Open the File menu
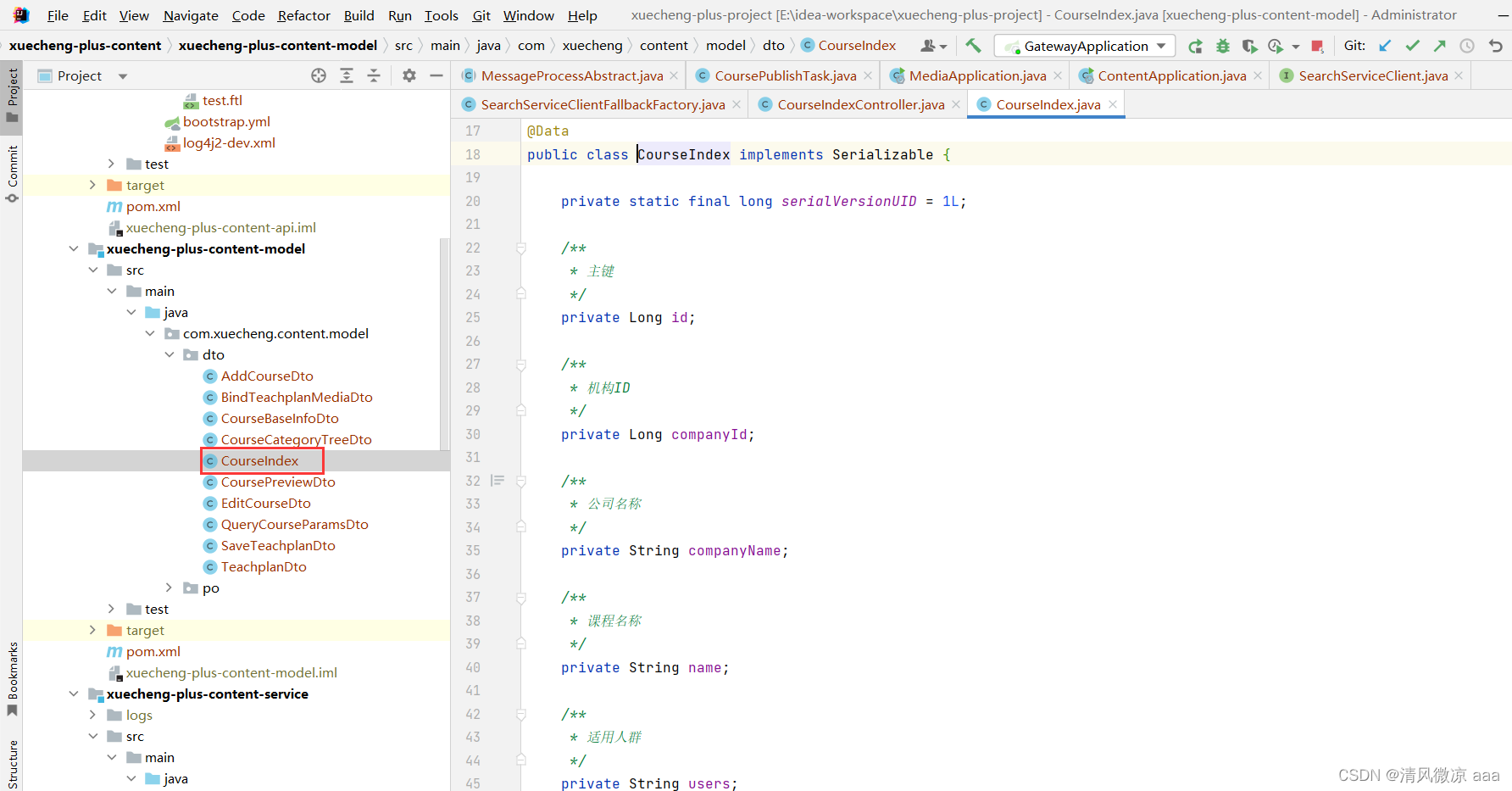 pos(58,15)
